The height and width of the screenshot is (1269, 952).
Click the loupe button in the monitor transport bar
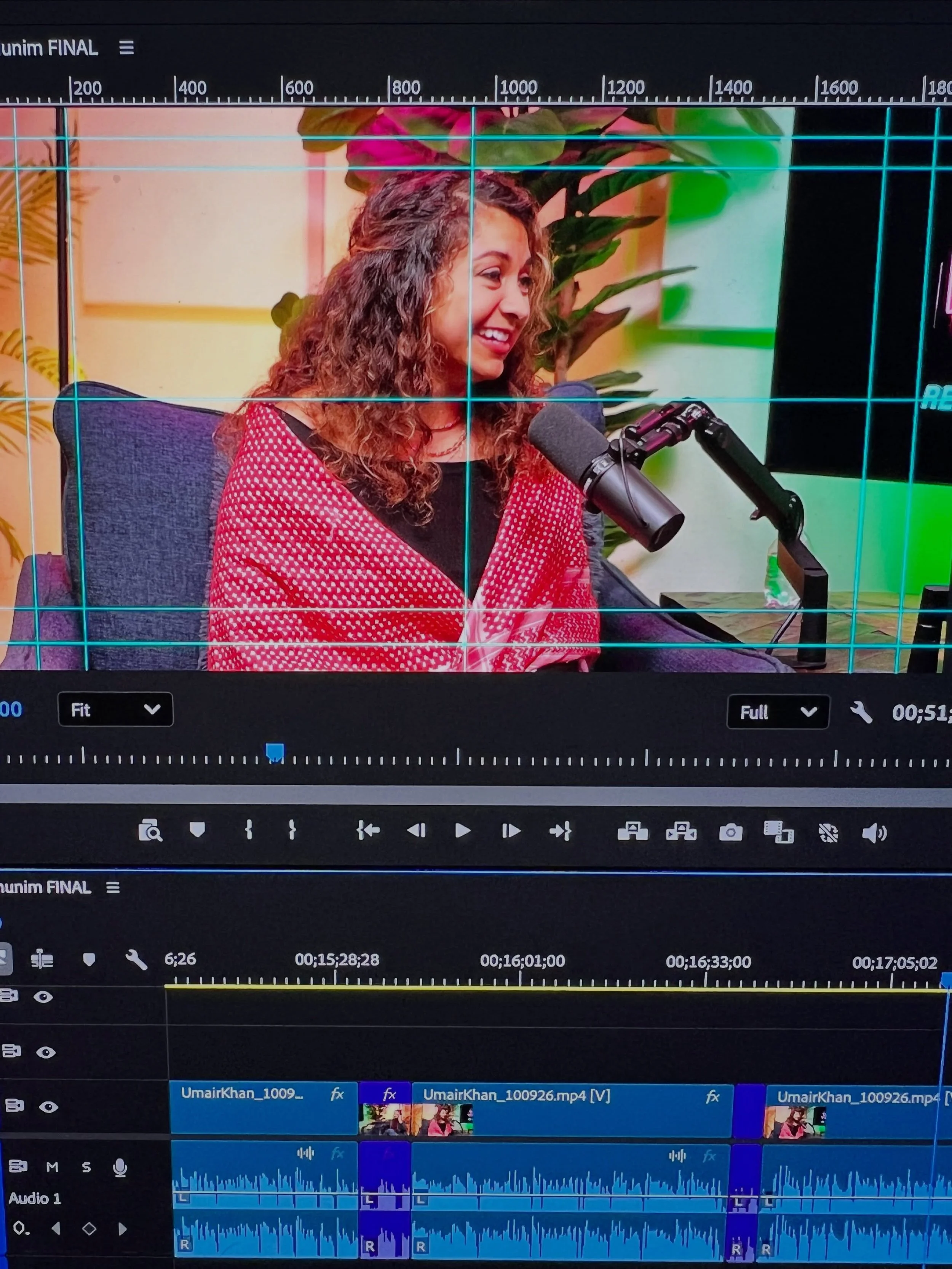150,831
